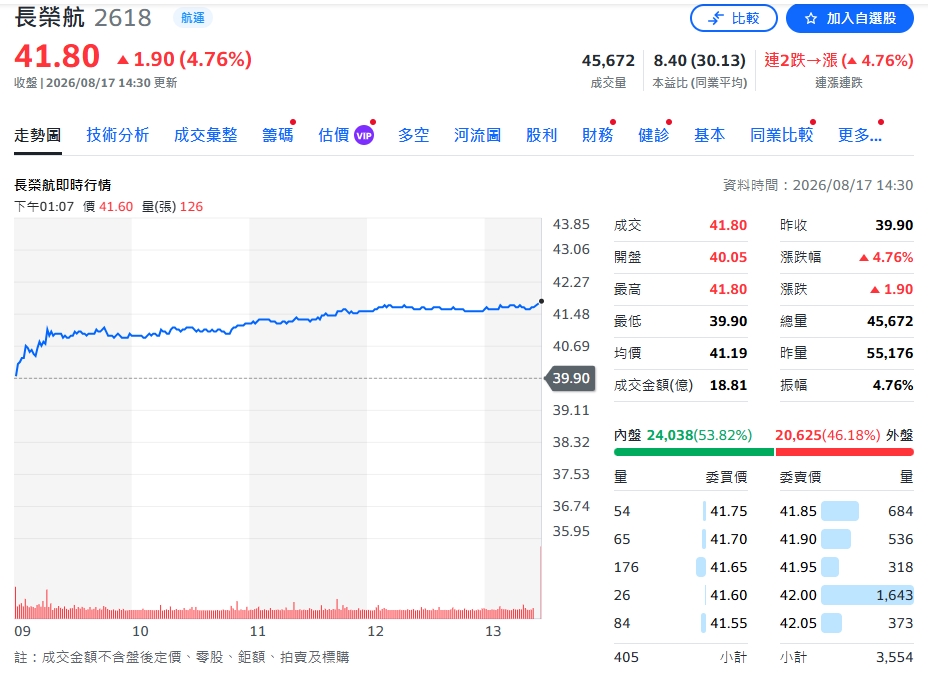Click the 39.90 previous close marker

tap(571, 378)
